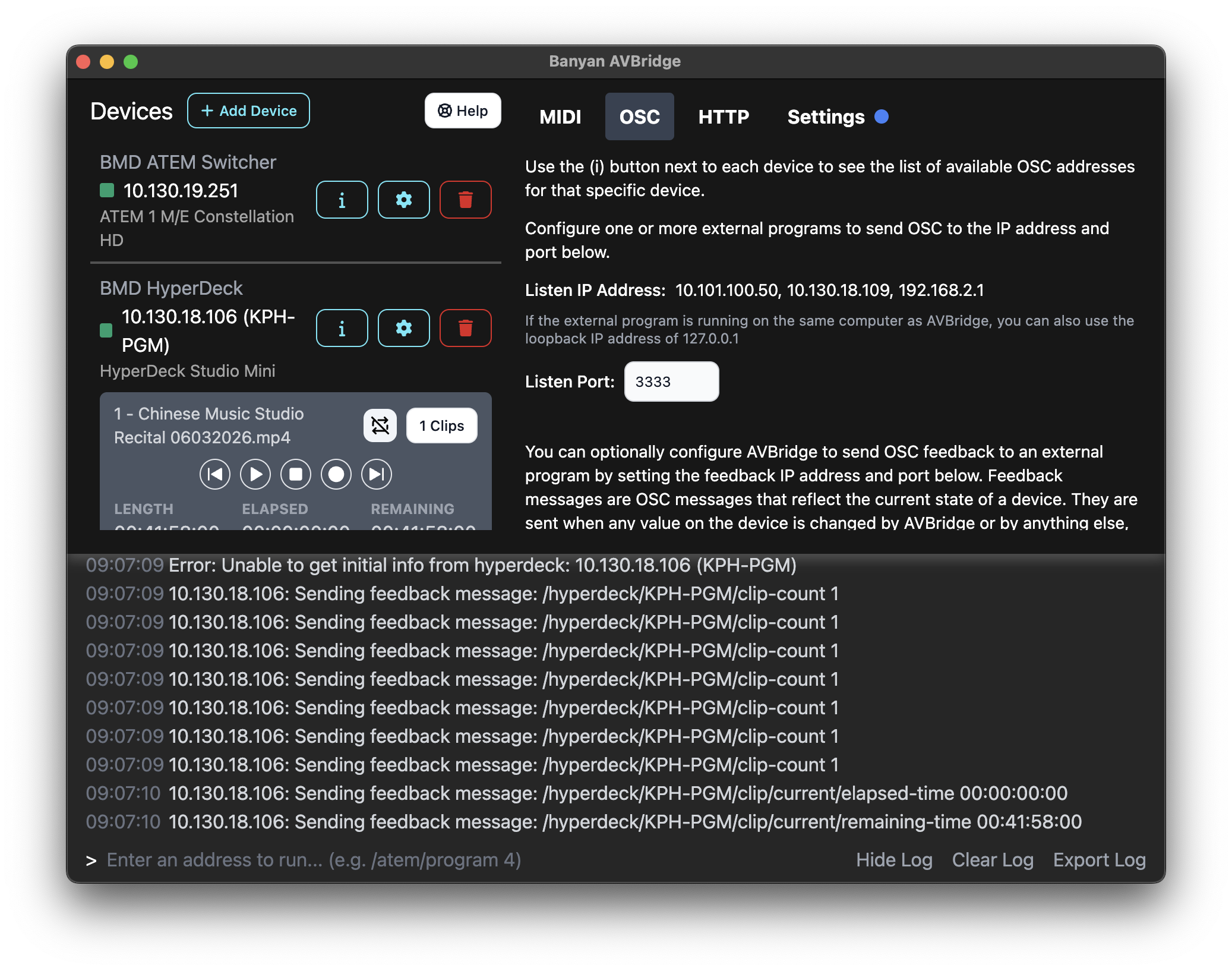Viewport: 1232px width, 971px height.
Task: Open info for the ATEM Switcher device
Action: coord(342,200)
